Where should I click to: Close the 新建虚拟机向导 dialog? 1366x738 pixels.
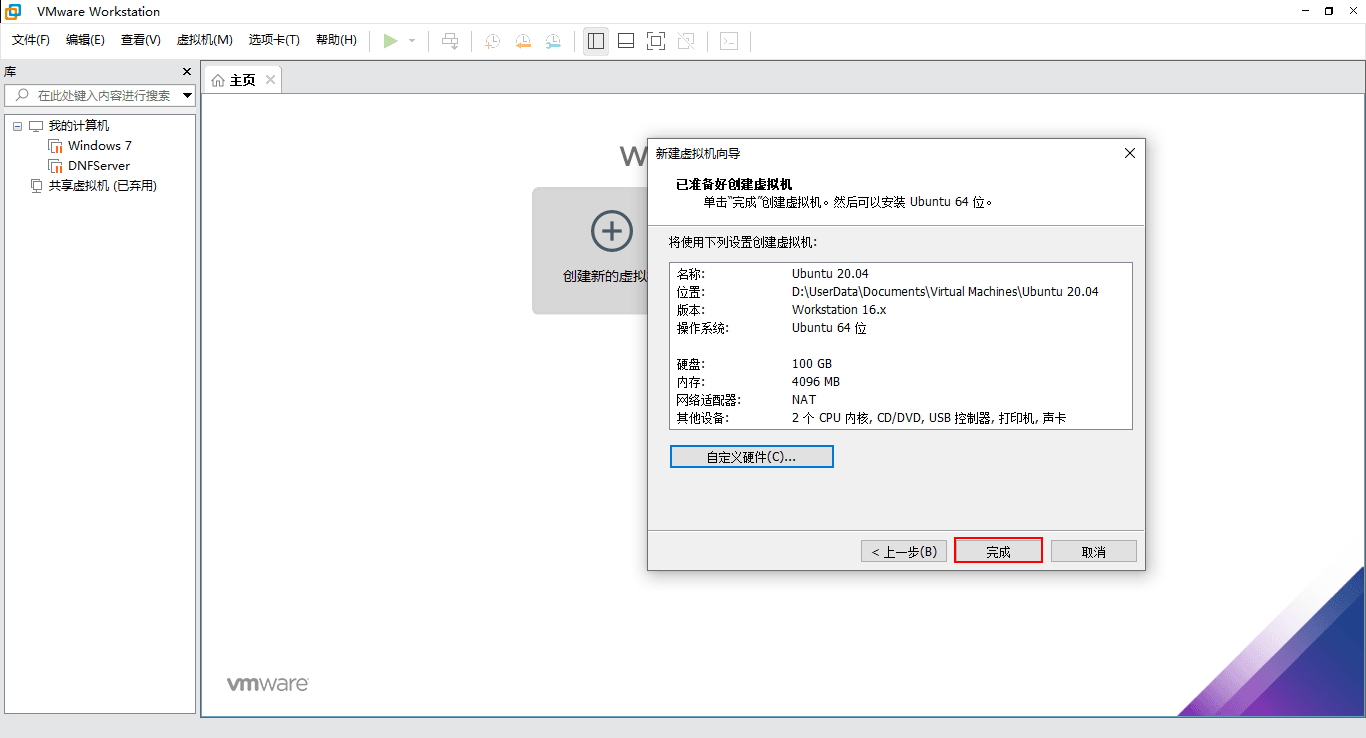pos(1130,153)
